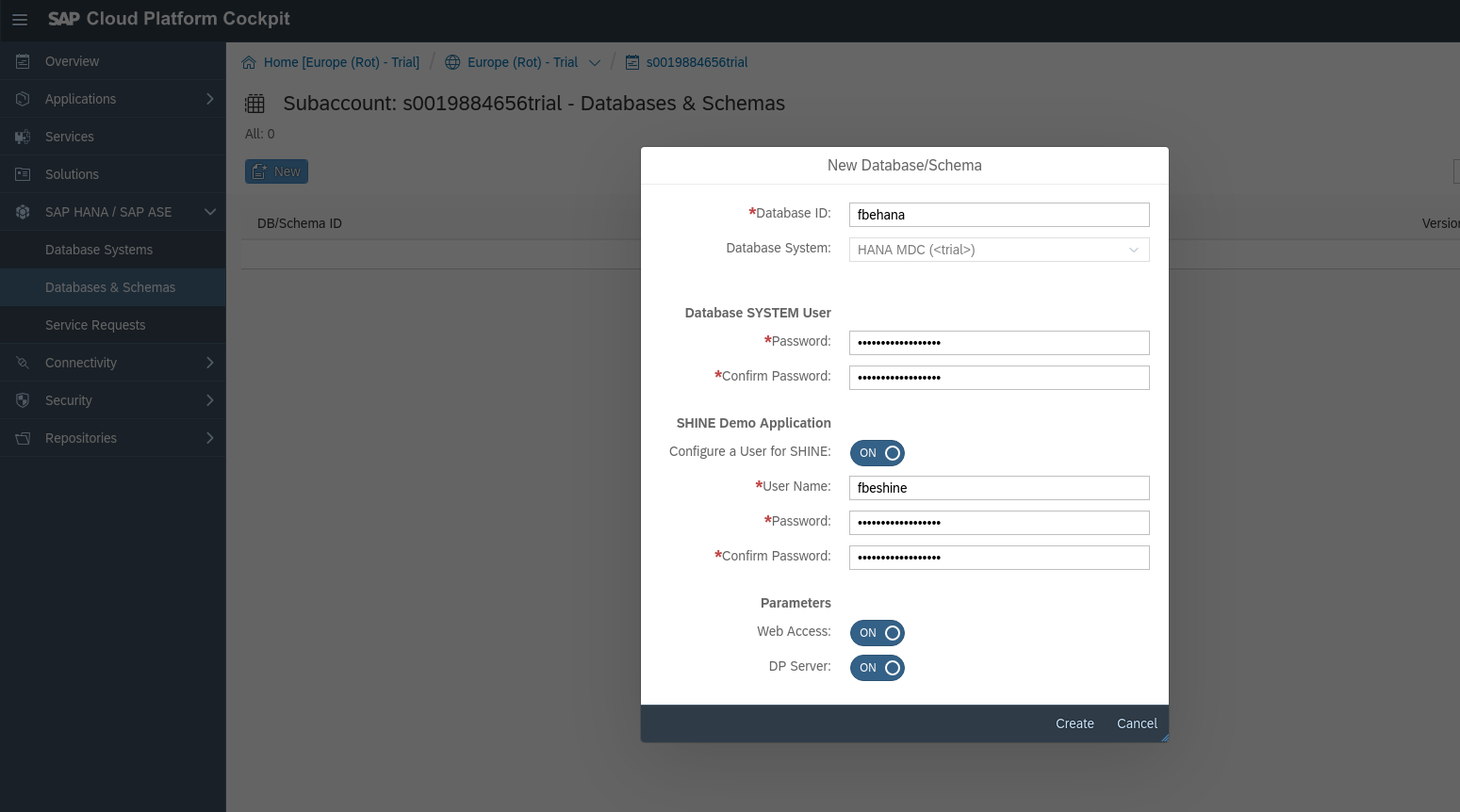
Task: Expand the Repositories sidebar section
Action: tap(209, 438)
